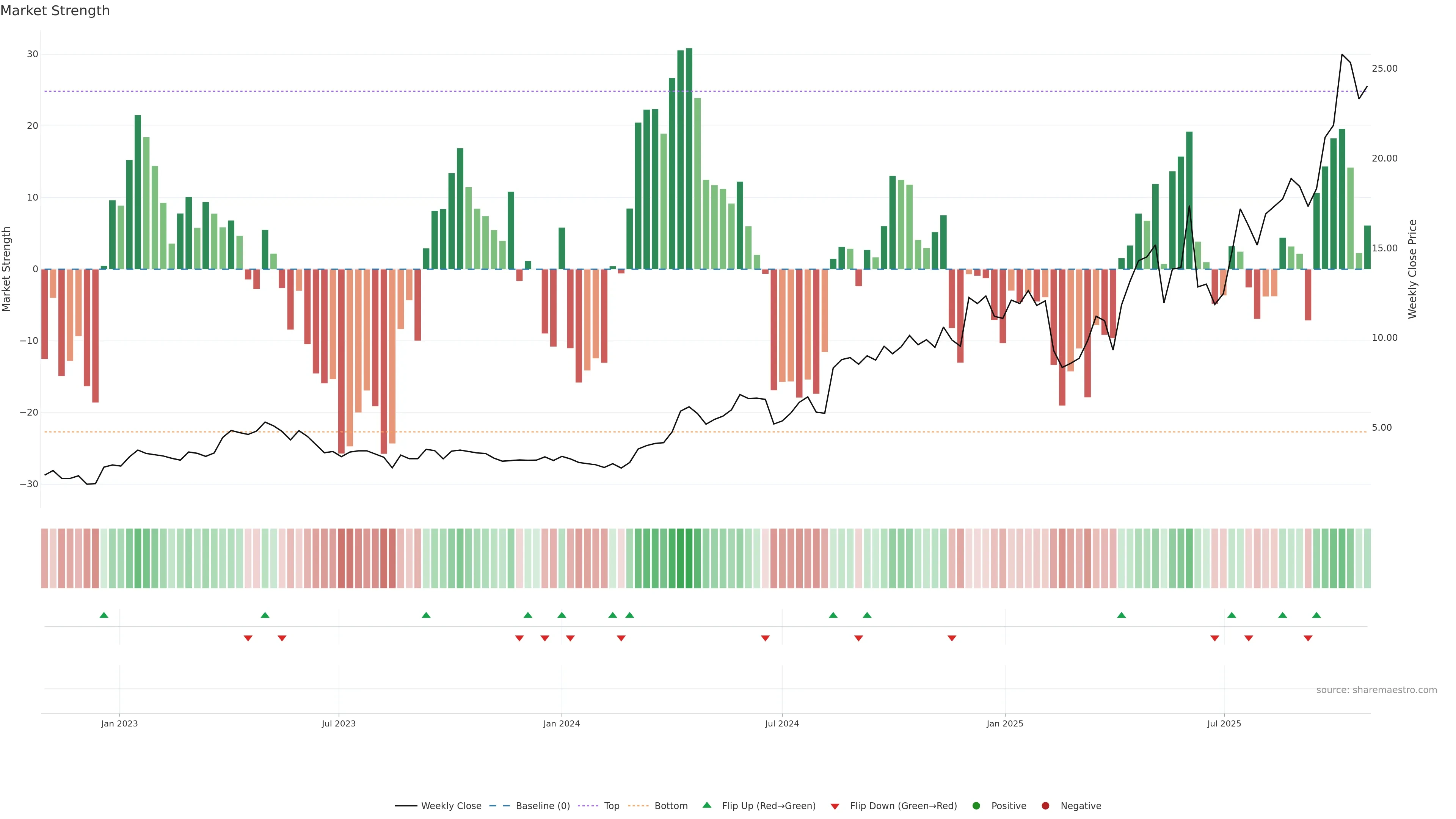The image size is (1456, 819).
Task: Click the Market Strength chart title
Action: tap(55, 11)
